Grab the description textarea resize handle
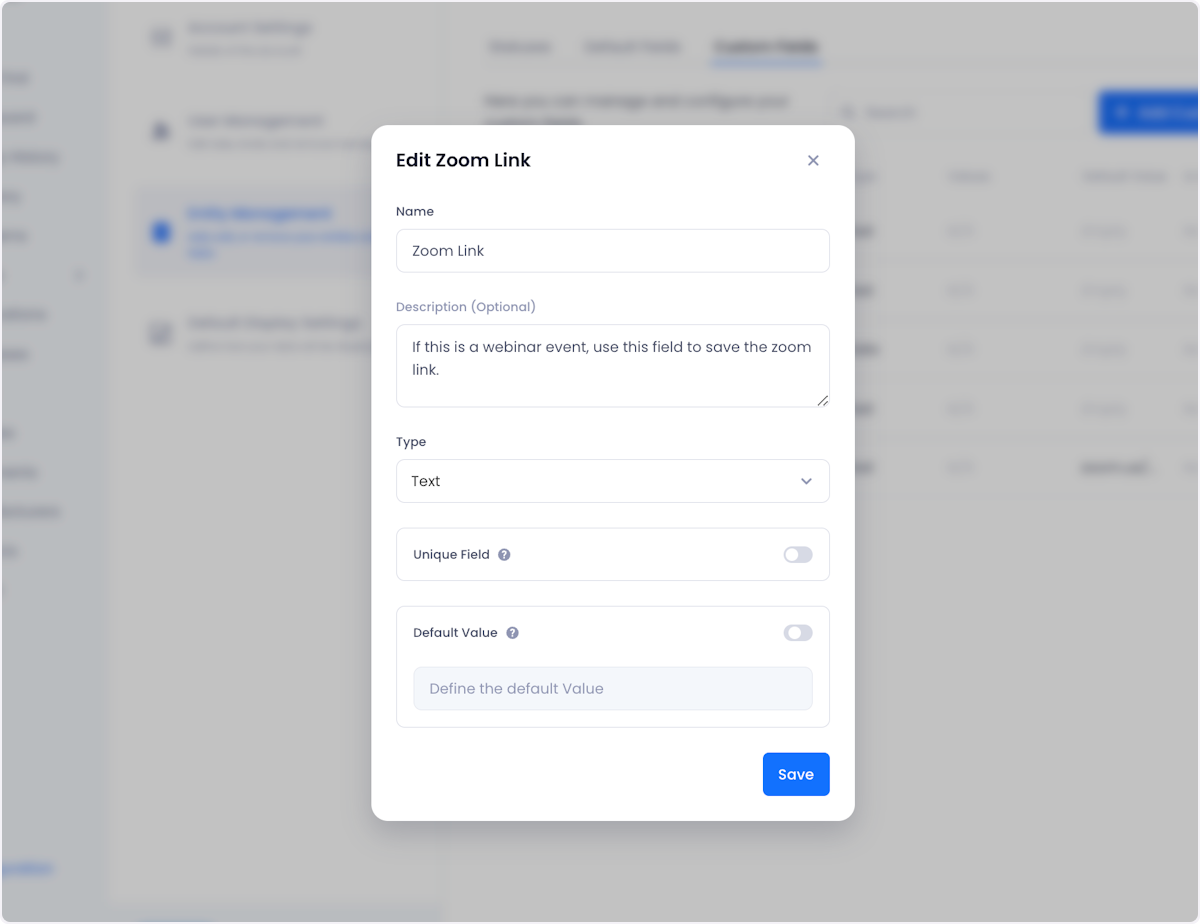 [823, 401]
